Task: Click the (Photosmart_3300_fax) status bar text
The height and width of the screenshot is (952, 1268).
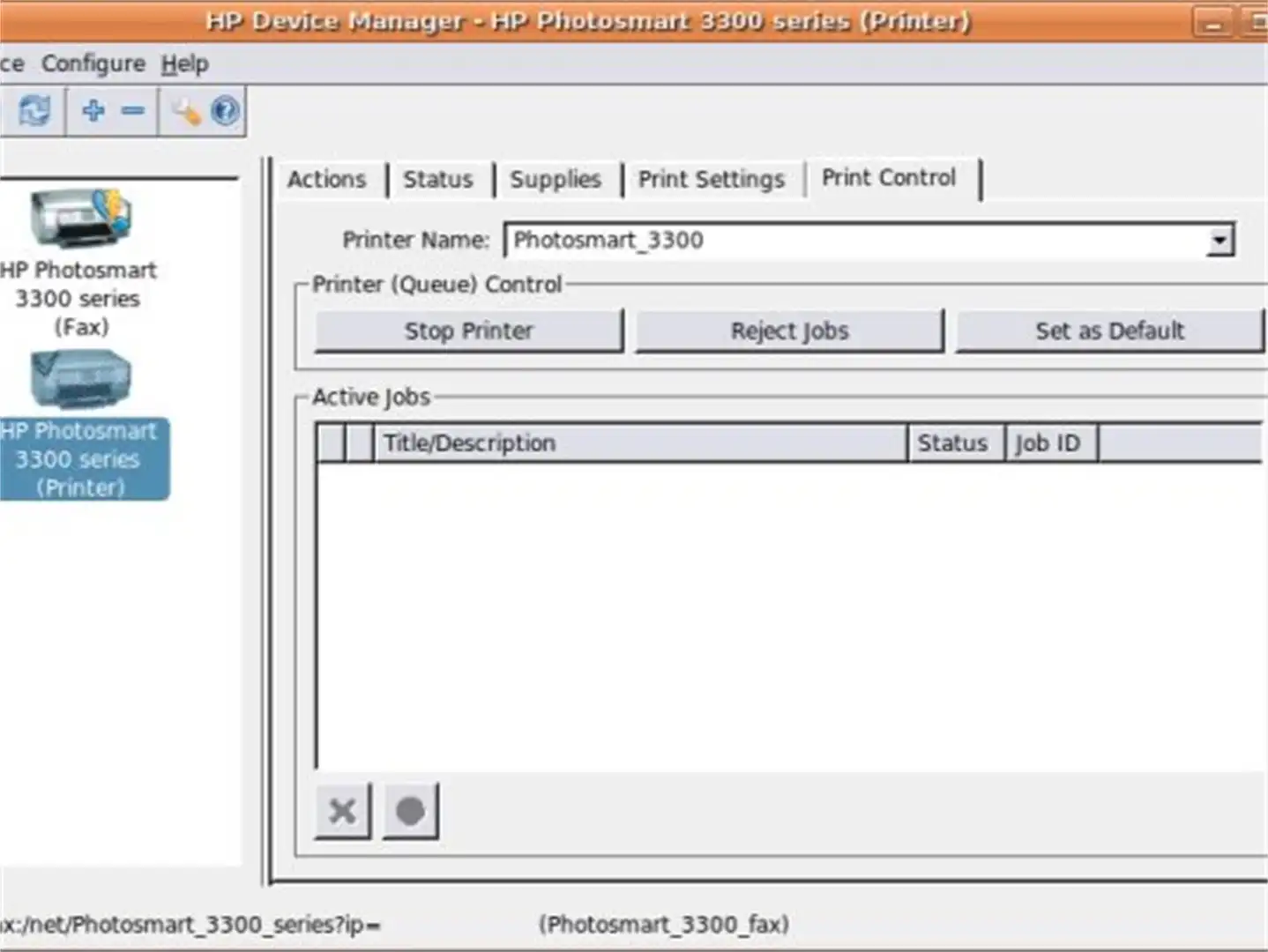Action: pos(664,924)
